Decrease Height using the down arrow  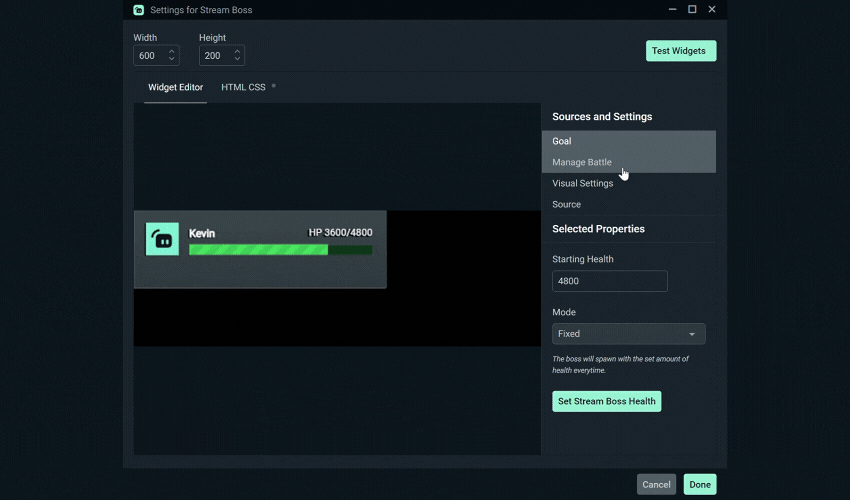237,60
